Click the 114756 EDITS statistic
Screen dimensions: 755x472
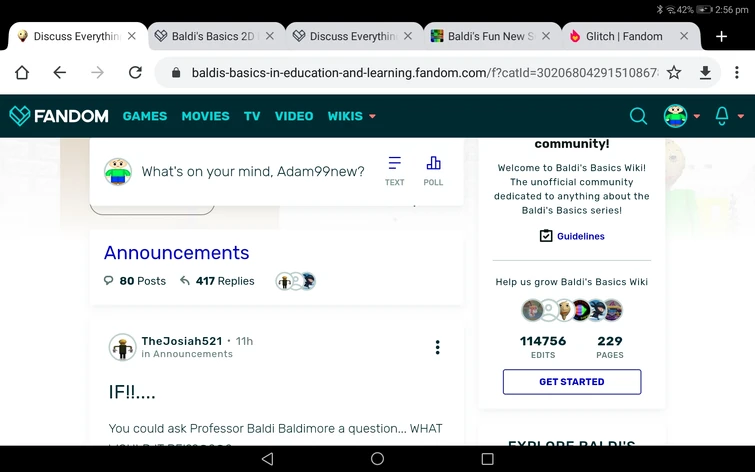tap(543, 347)
